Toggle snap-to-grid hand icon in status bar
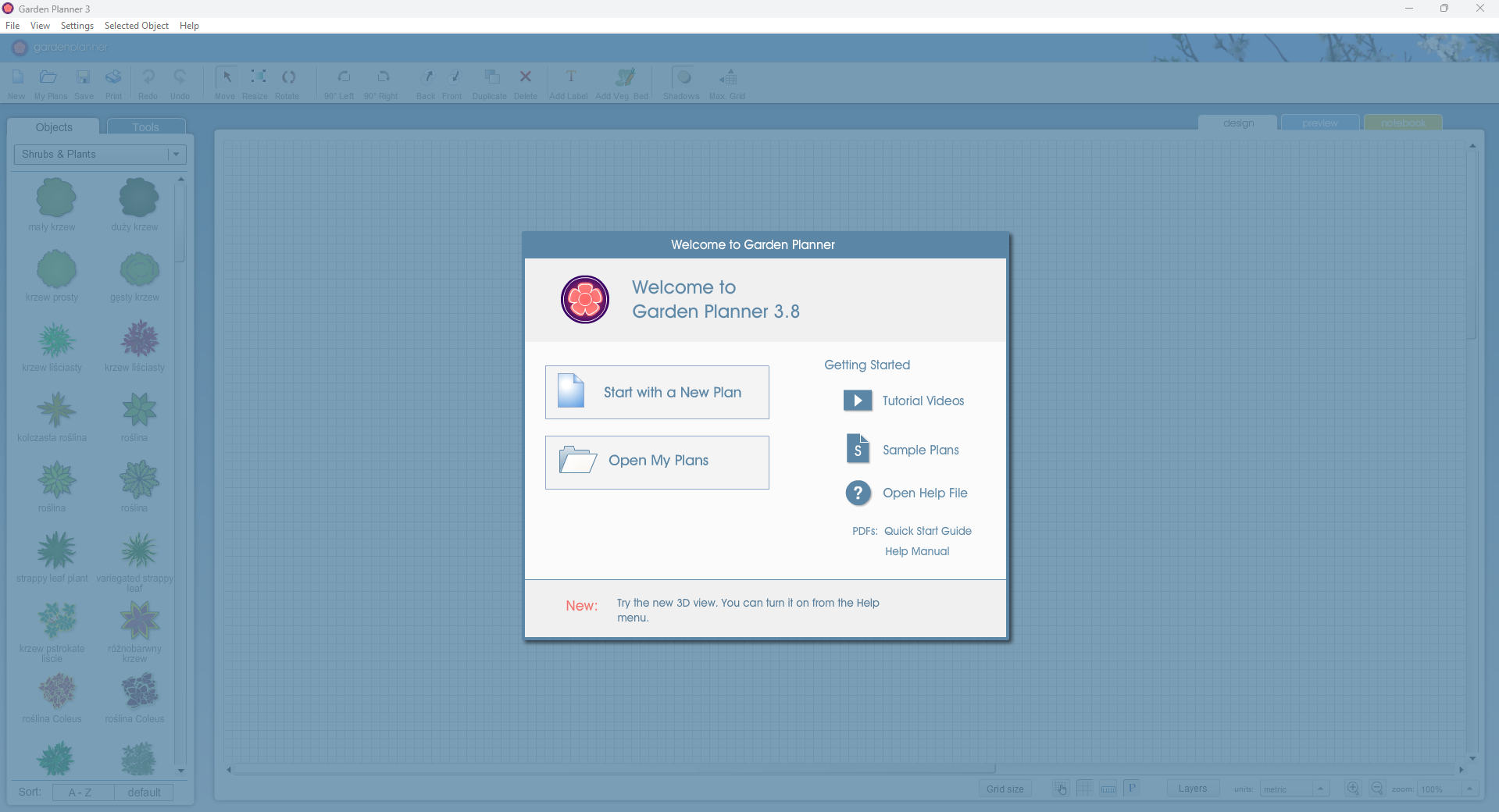 click(1061, 789)
